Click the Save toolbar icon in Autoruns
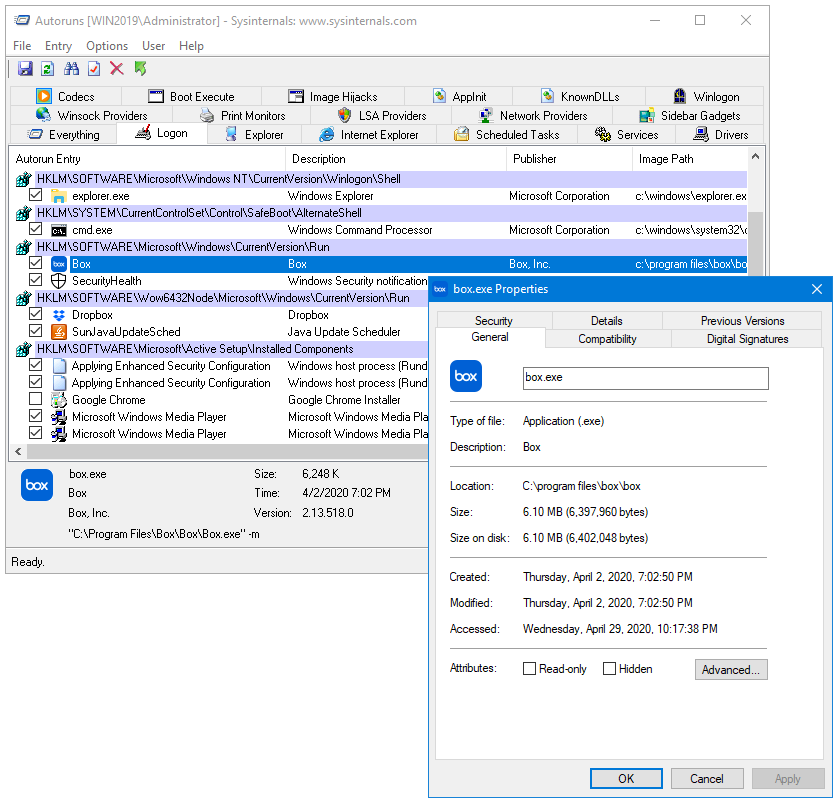The image size is (837, 803). coord(25,68)
